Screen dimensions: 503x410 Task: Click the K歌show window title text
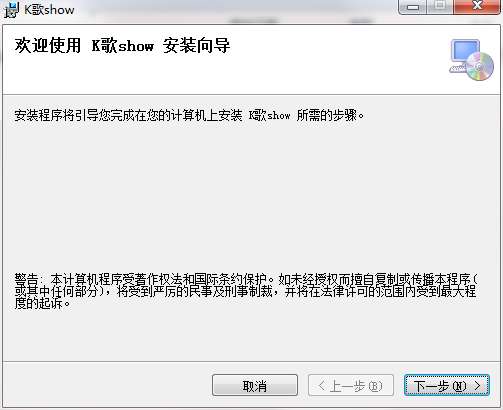coord(49,10)
